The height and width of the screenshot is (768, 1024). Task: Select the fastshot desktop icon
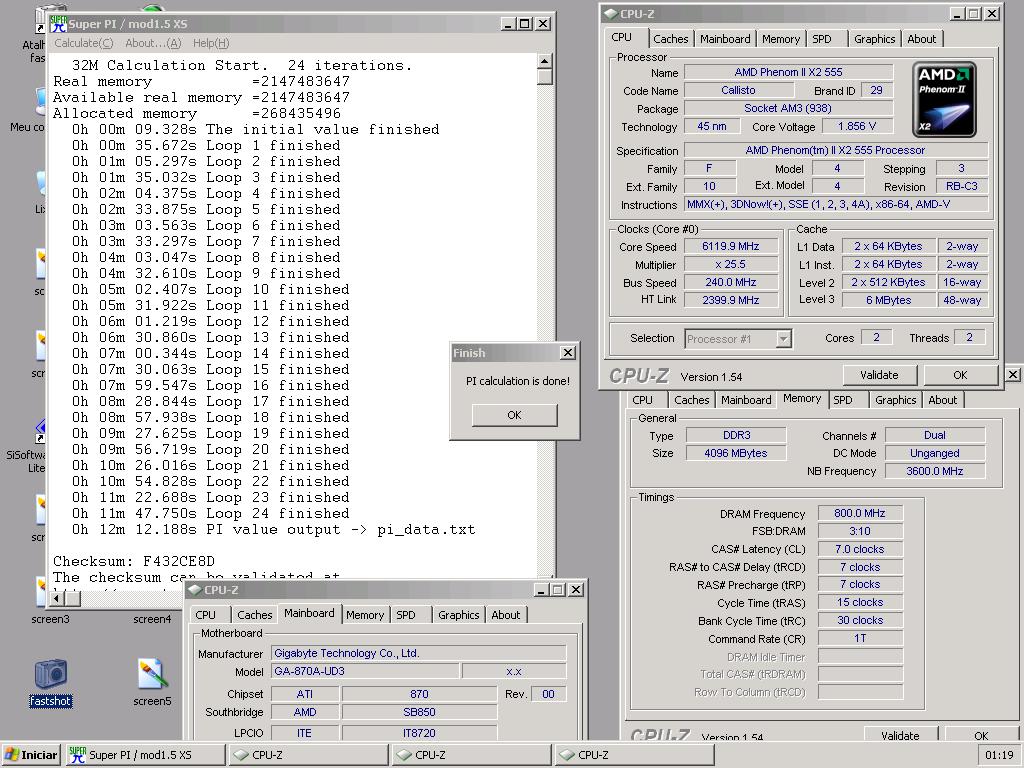pyautogui.click(x=50, y=683)
